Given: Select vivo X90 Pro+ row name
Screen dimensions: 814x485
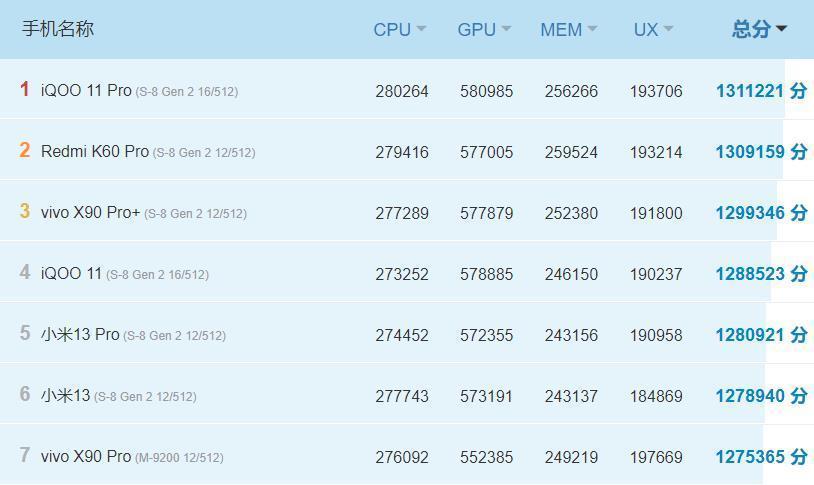Looking at the screenshot, I should point(90,213).
